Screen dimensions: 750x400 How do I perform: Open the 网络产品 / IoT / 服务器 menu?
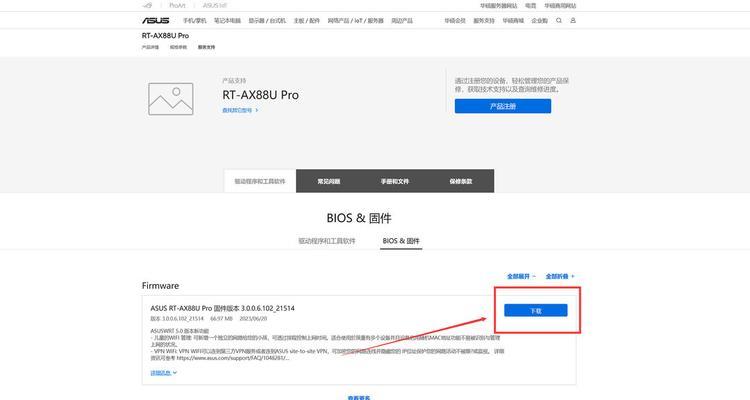[355, 21]
